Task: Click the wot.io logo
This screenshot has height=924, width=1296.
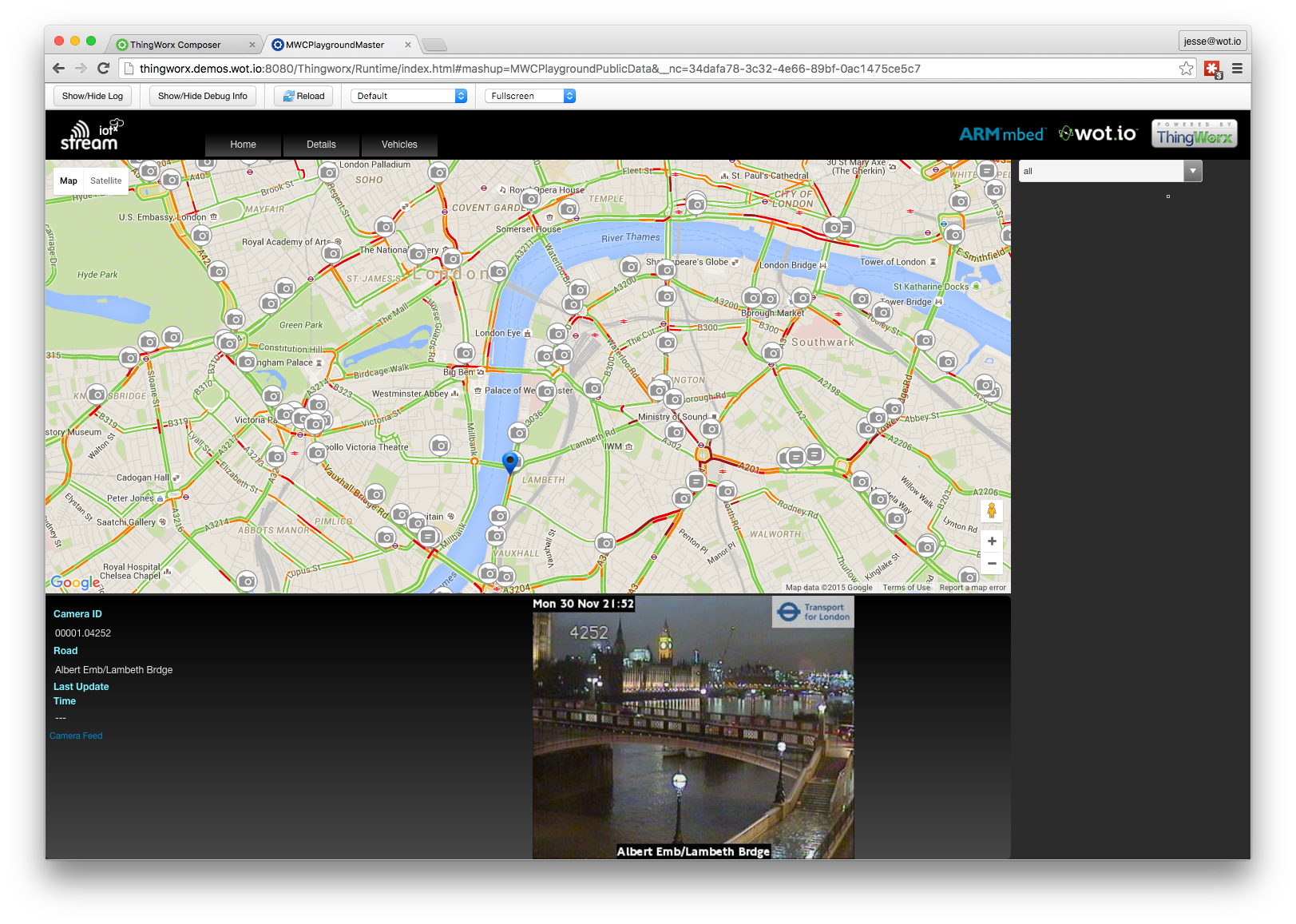Action: [1097, 133]
